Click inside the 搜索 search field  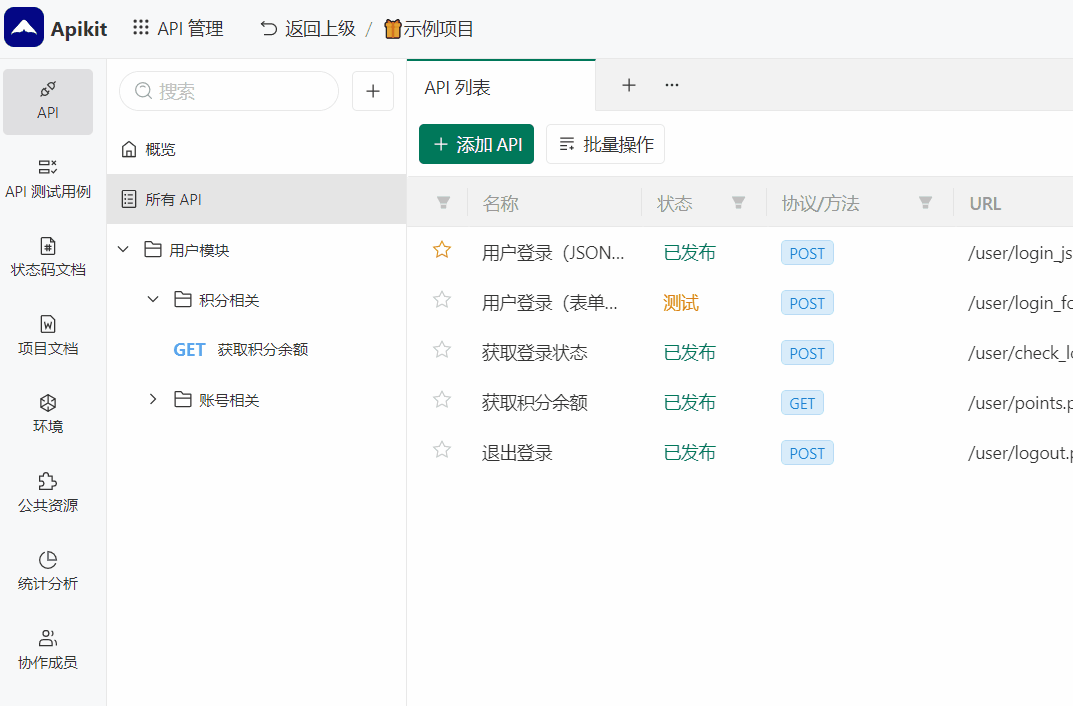point(228,91)
